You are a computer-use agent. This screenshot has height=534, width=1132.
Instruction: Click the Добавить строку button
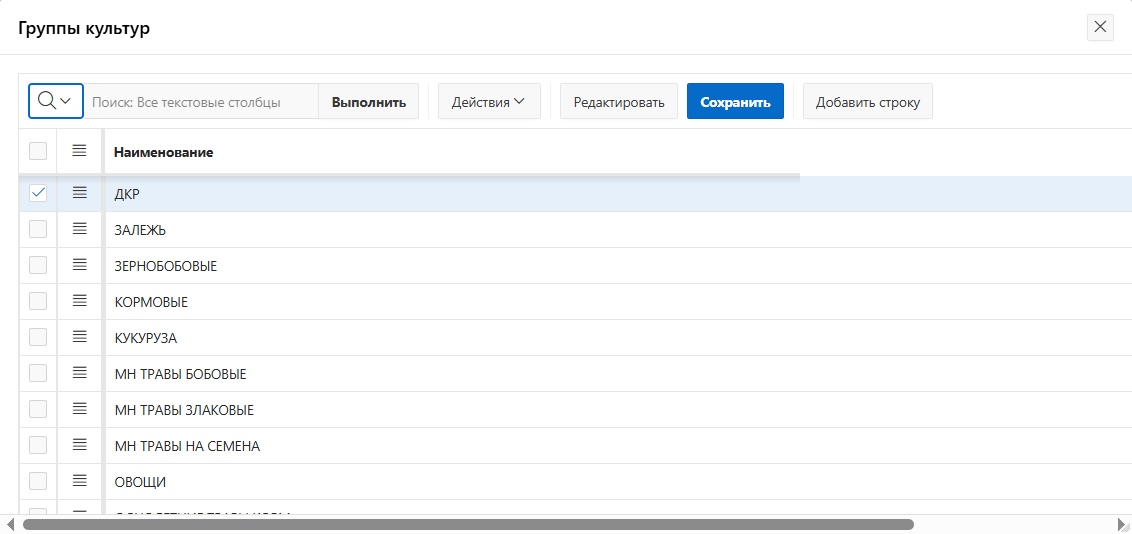[x=867, y=102]
